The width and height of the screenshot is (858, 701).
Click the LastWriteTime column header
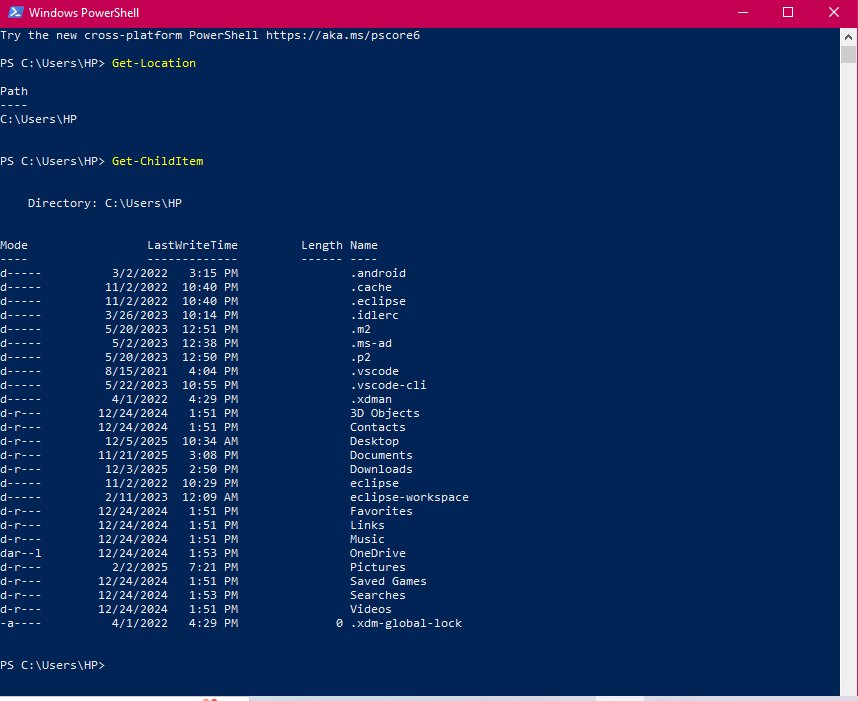pyautogui.click(x=192, y=245)
